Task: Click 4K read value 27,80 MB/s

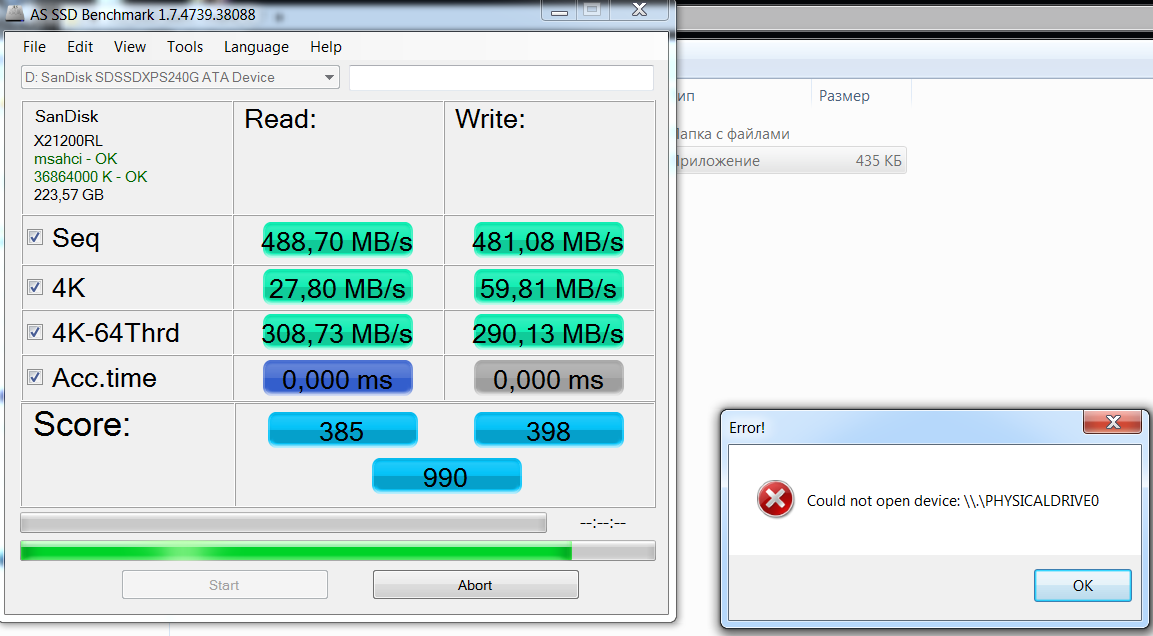Action: pos(338,287)
